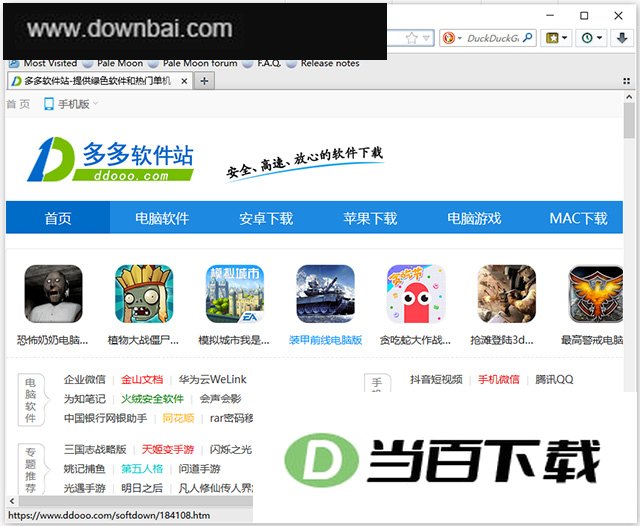Select the 首页 navigation tab
Viewport: 640px width, 526px height.
click(58, 218)
